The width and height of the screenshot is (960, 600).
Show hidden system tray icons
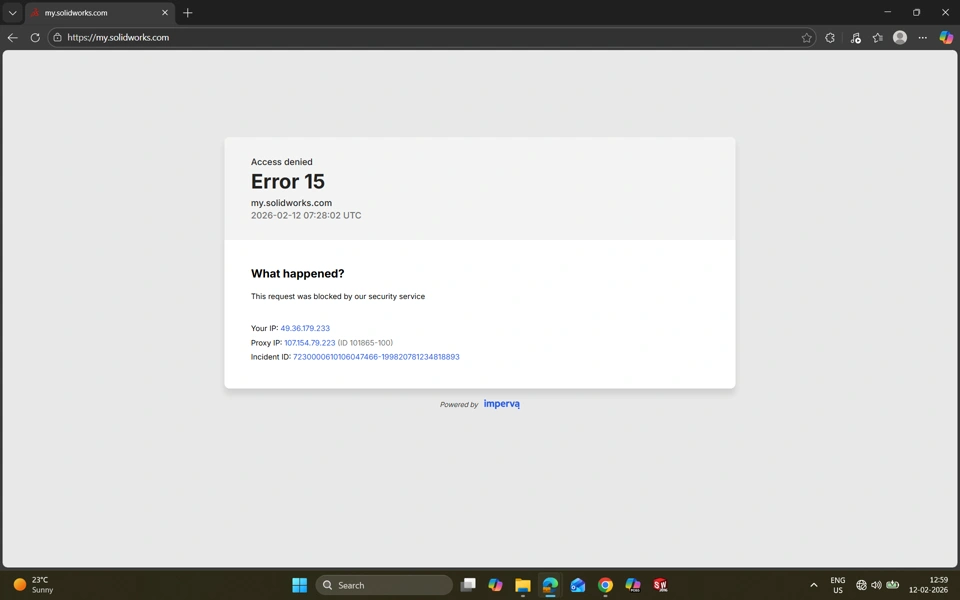pyautogui.click(x=814, y=585)
